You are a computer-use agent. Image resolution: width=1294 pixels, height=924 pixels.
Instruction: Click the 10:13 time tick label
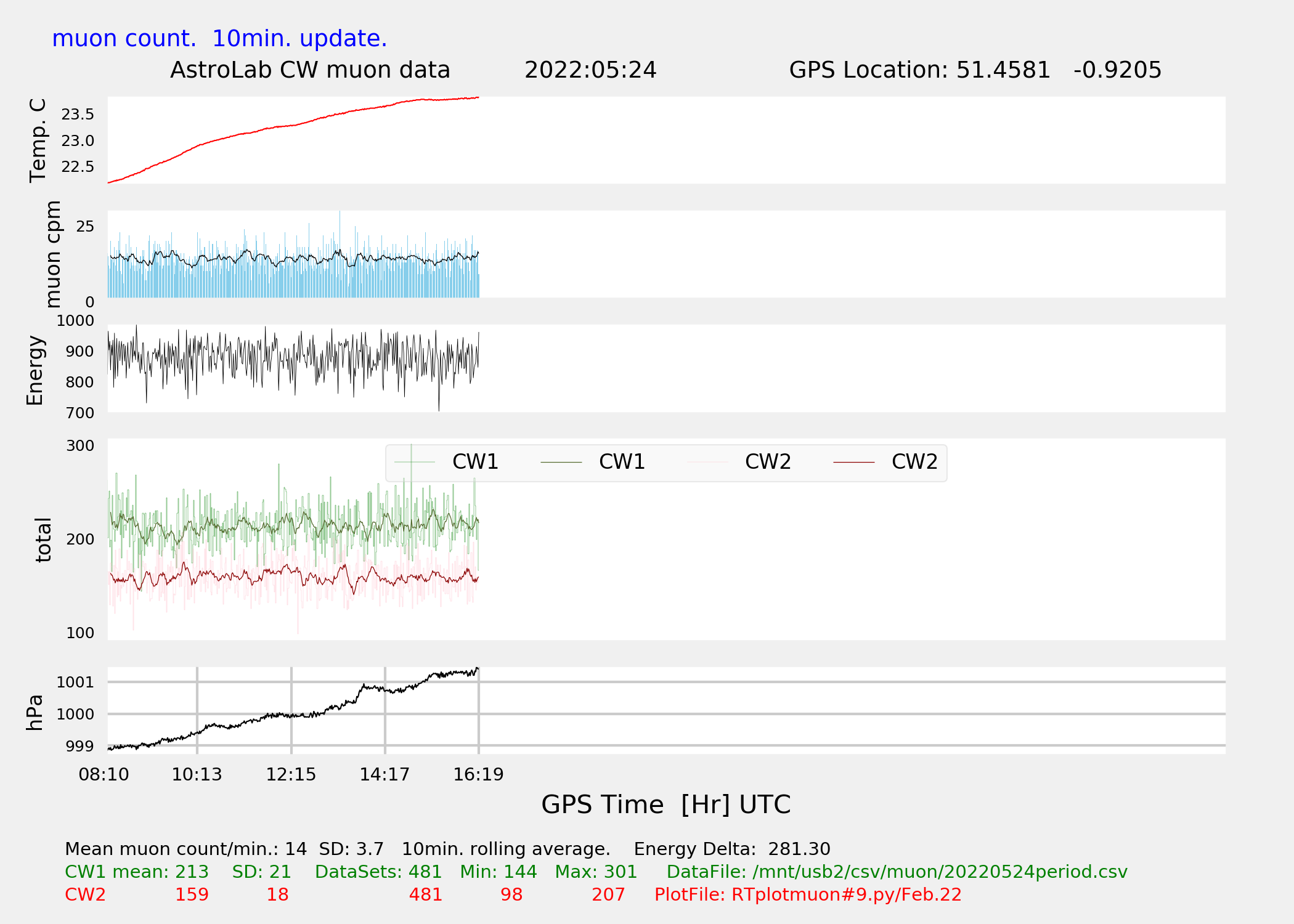[x=197, y=775]
